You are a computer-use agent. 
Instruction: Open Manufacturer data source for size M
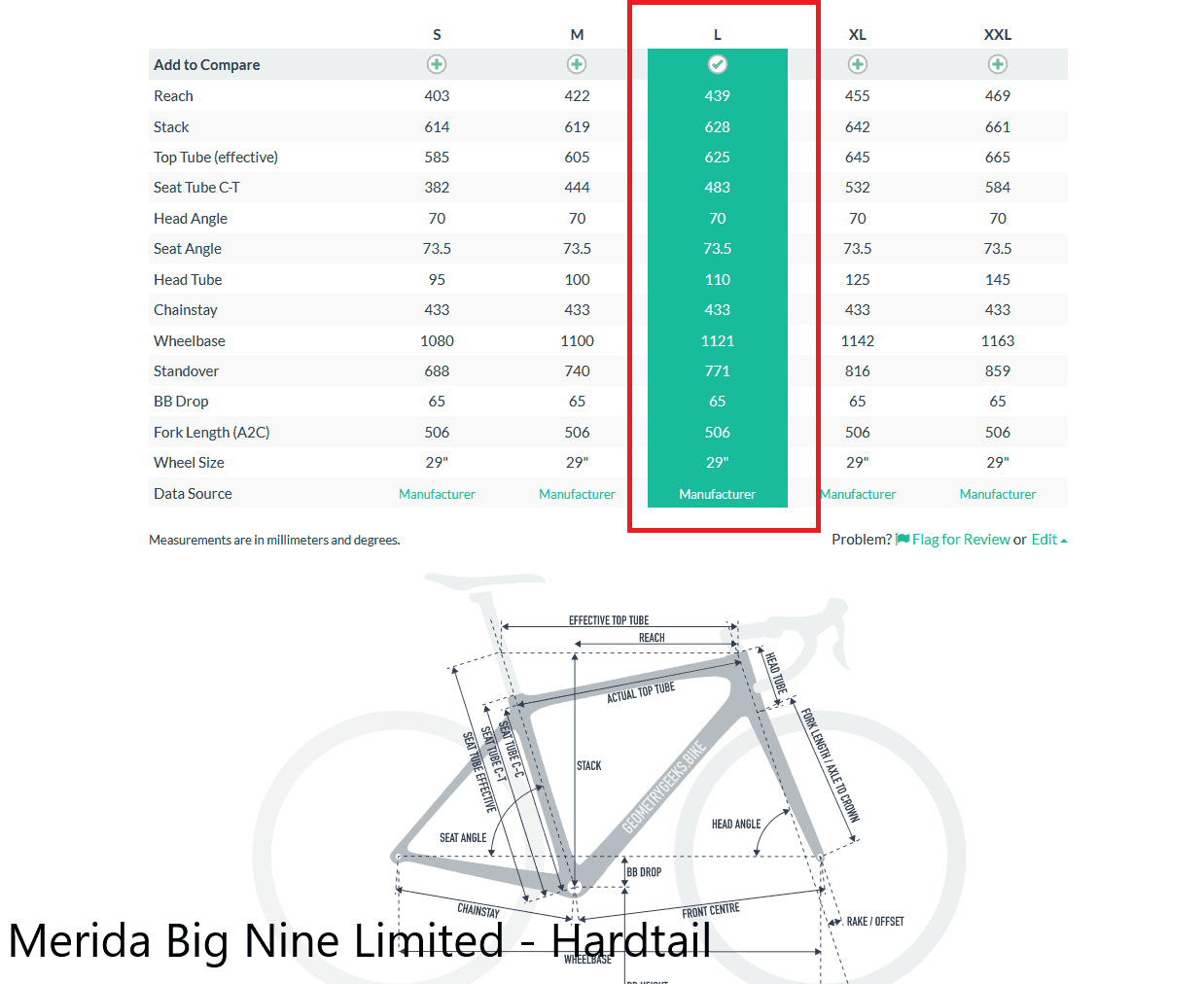pos(577,494)
